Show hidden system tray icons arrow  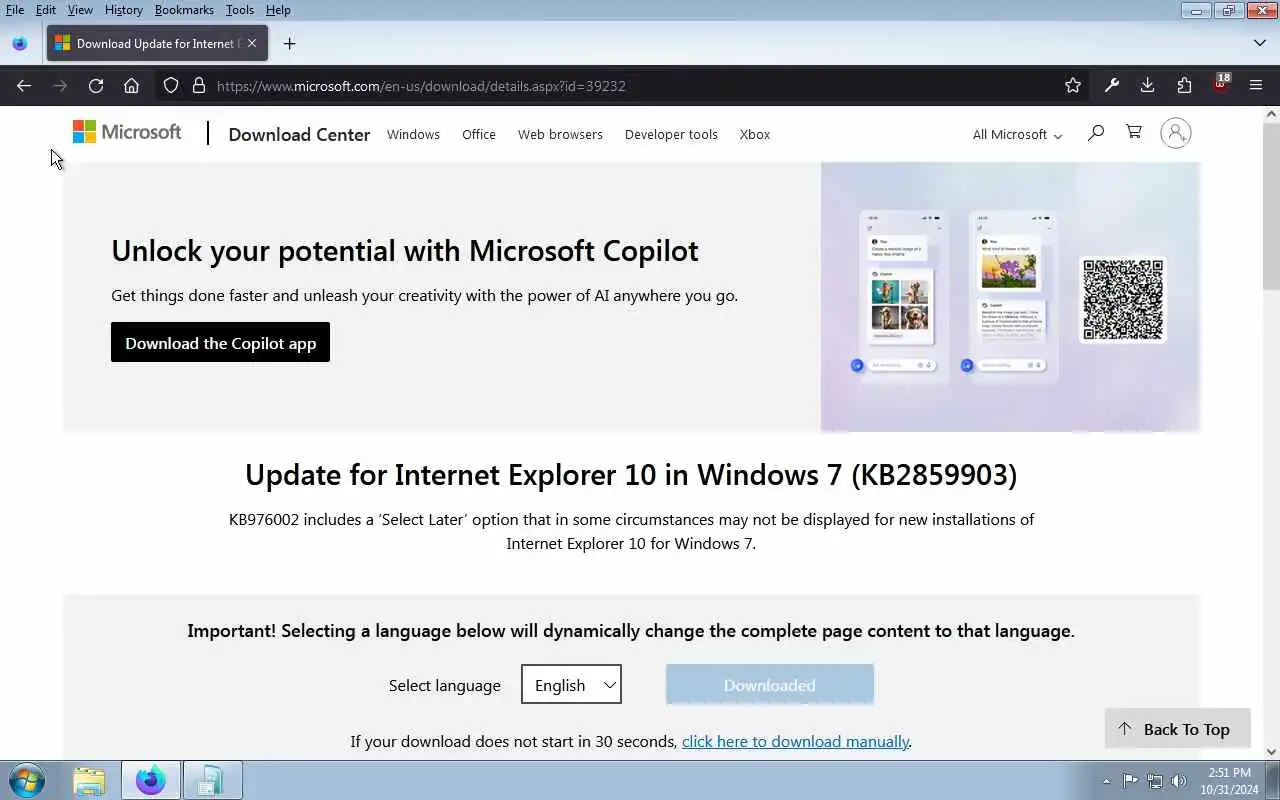click(1106, 781)
